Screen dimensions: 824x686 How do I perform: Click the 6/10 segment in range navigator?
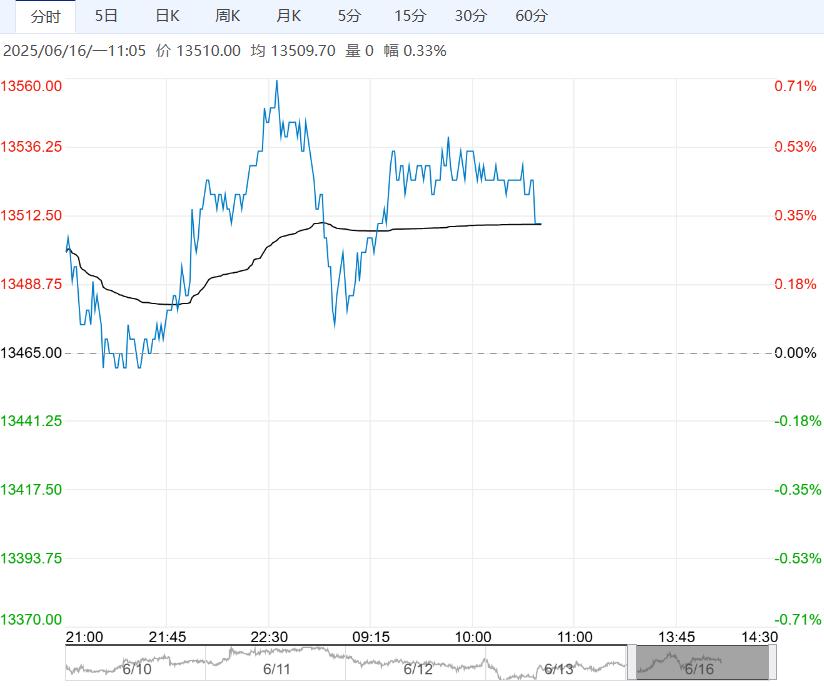tap(136, 667)
